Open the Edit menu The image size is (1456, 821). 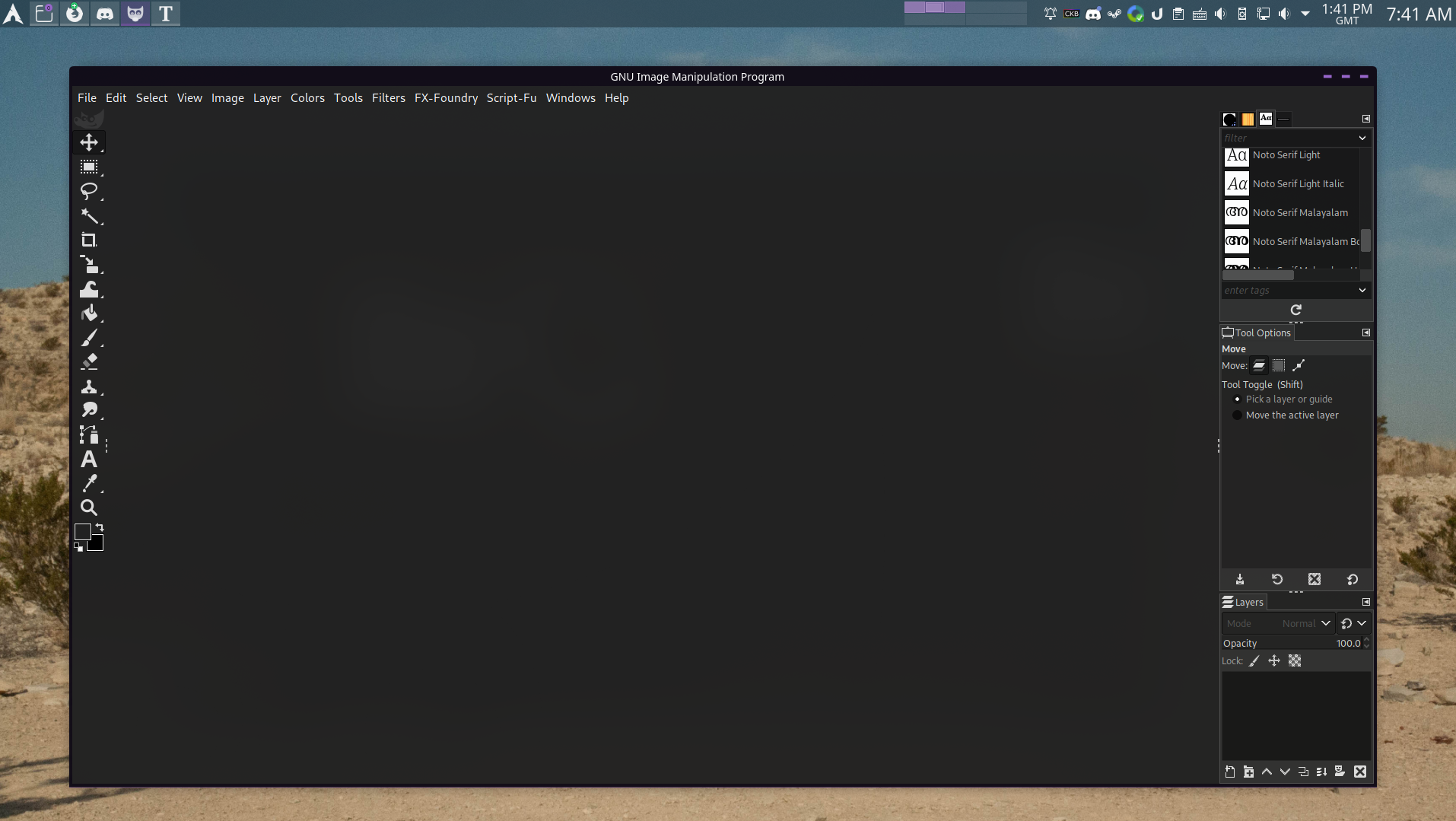[116, 98]
